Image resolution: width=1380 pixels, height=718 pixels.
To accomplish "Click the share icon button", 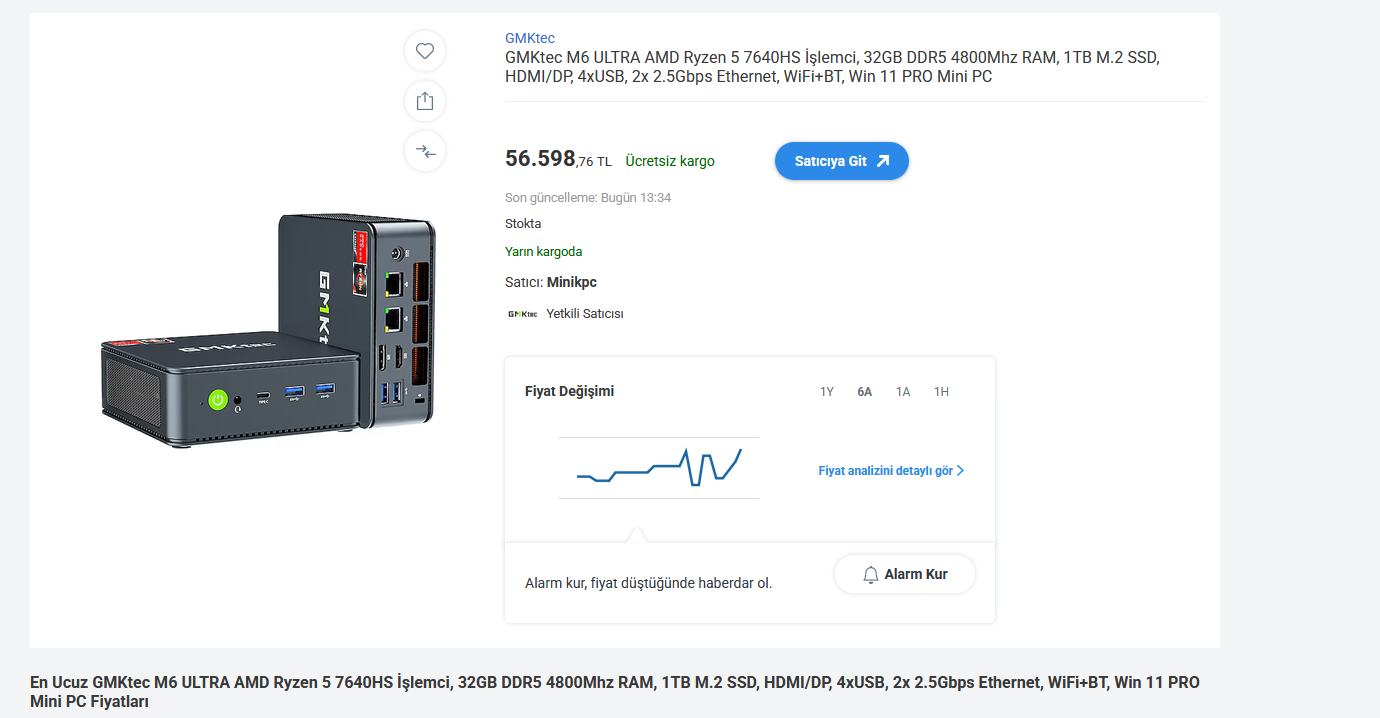I will click(425, 101).
